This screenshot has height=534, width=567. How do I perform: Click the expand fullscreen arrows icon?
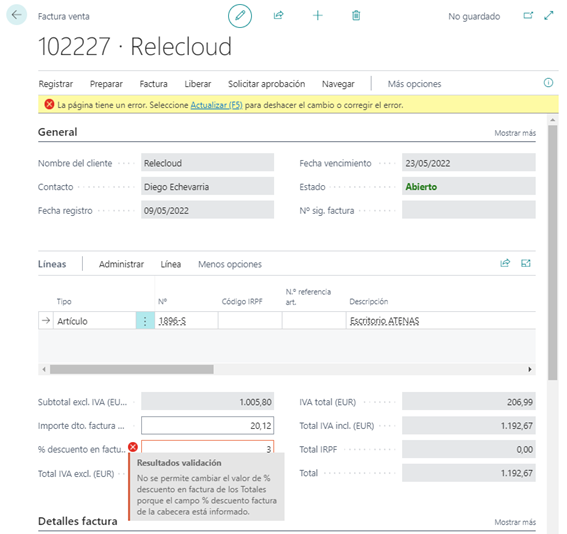tap(549, 16)
